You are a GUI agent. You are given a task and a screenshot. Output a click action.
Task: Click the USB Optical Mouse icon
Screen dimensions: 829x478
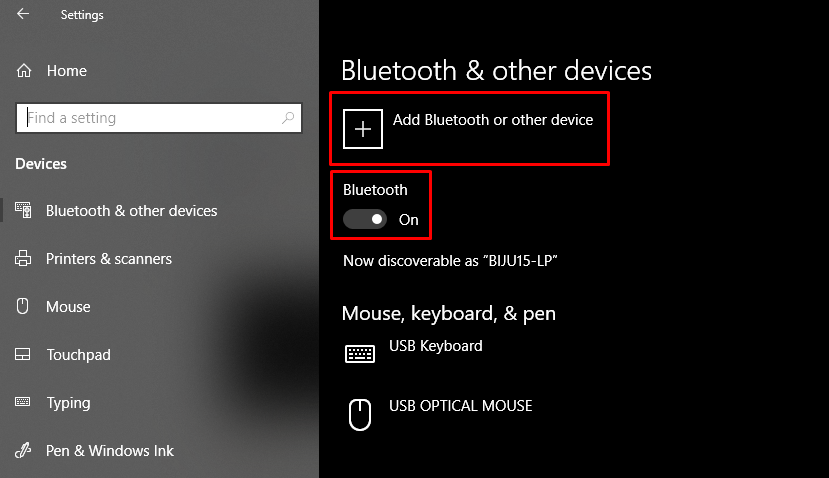tap(360, 413)
